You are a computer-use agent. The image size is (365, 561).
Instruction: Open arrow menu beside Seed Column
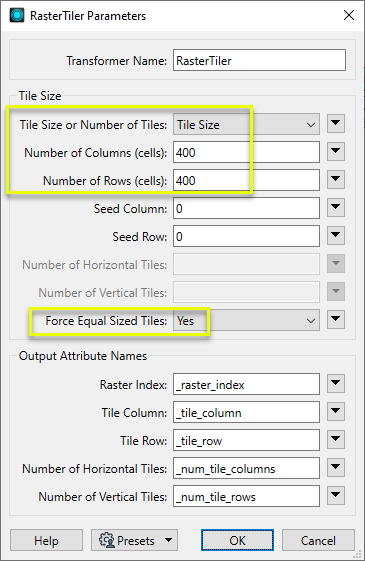point(336,208)
